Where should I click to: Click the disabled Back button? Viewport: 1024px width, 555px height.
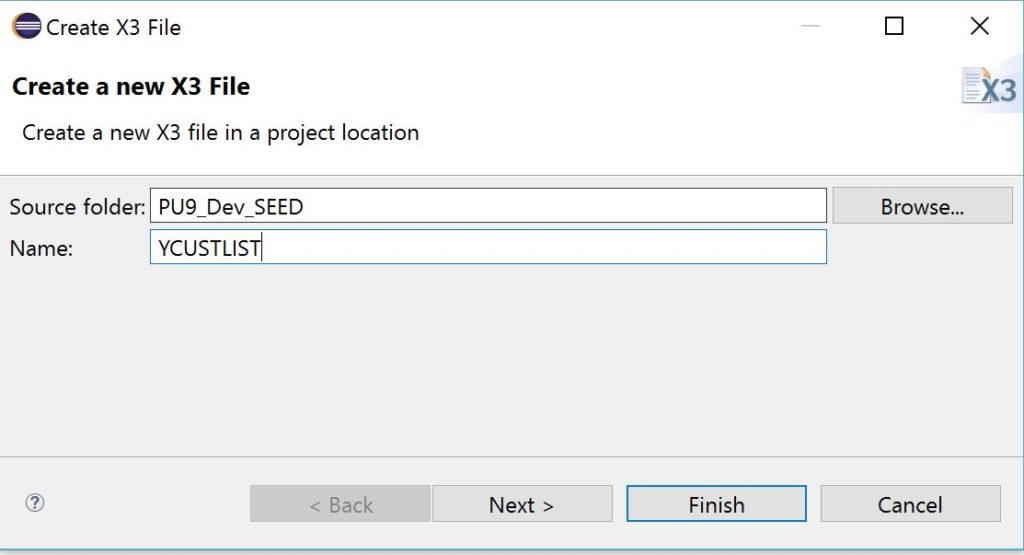pyautogui.click(x=340, y=505)
